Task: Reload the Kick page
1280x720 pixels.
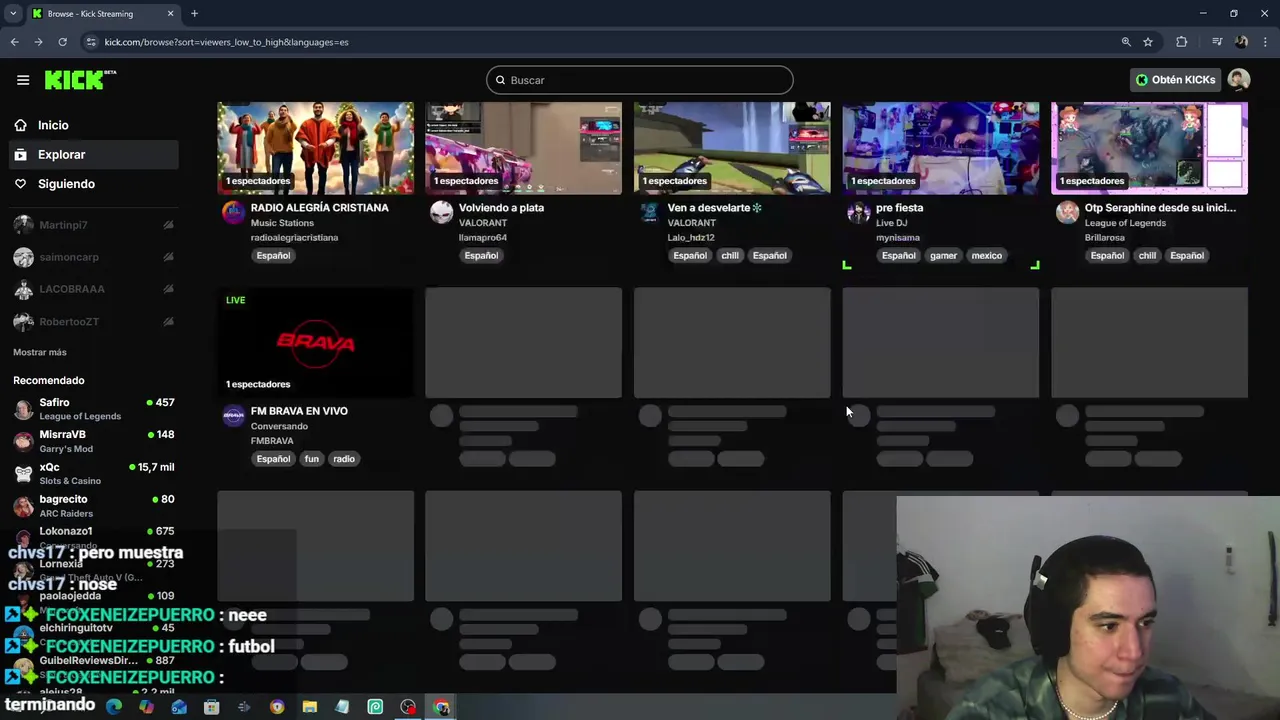Action: (62, 42)
